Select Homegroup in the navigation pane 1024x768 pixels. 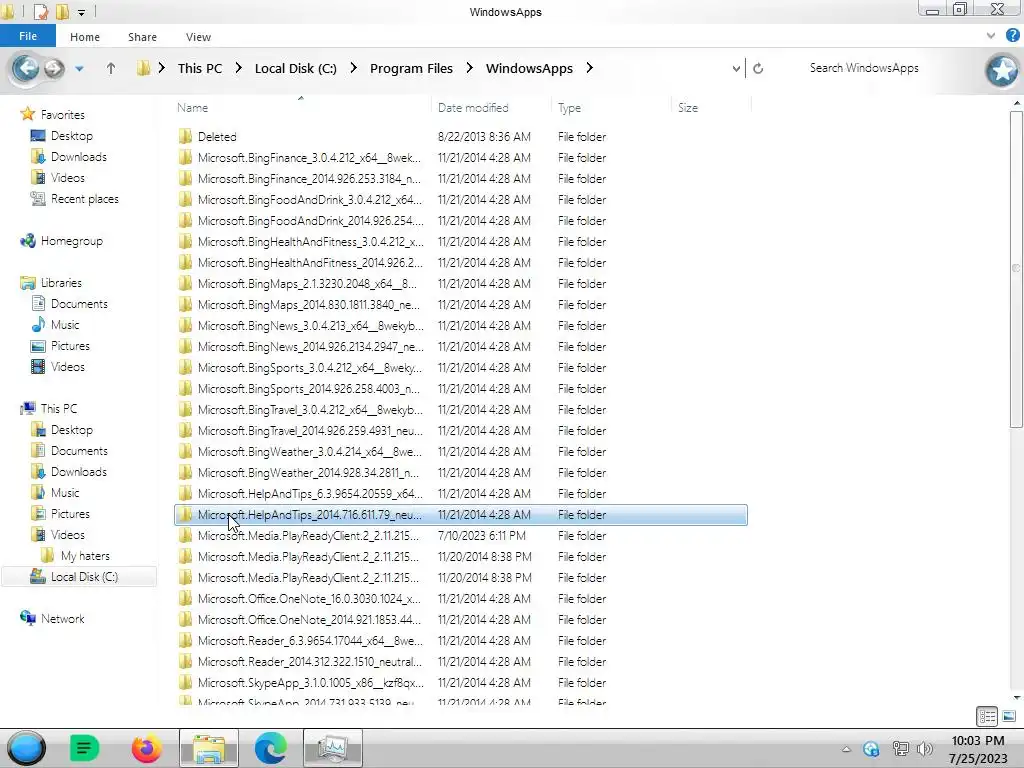tap(72, 241)
